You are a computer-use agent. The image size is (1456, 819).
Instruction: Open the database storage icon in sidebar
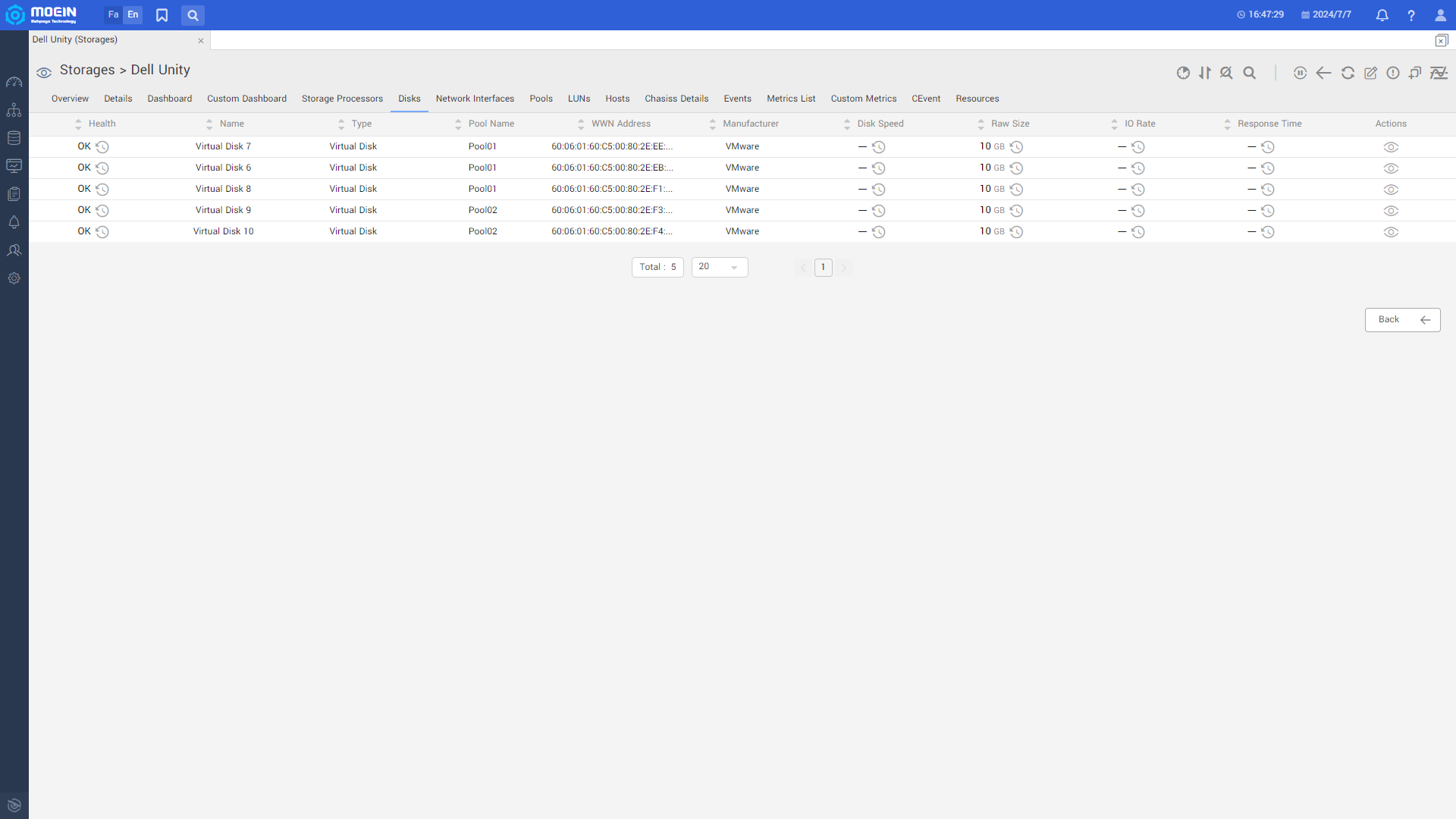click(x=14, y=138)
